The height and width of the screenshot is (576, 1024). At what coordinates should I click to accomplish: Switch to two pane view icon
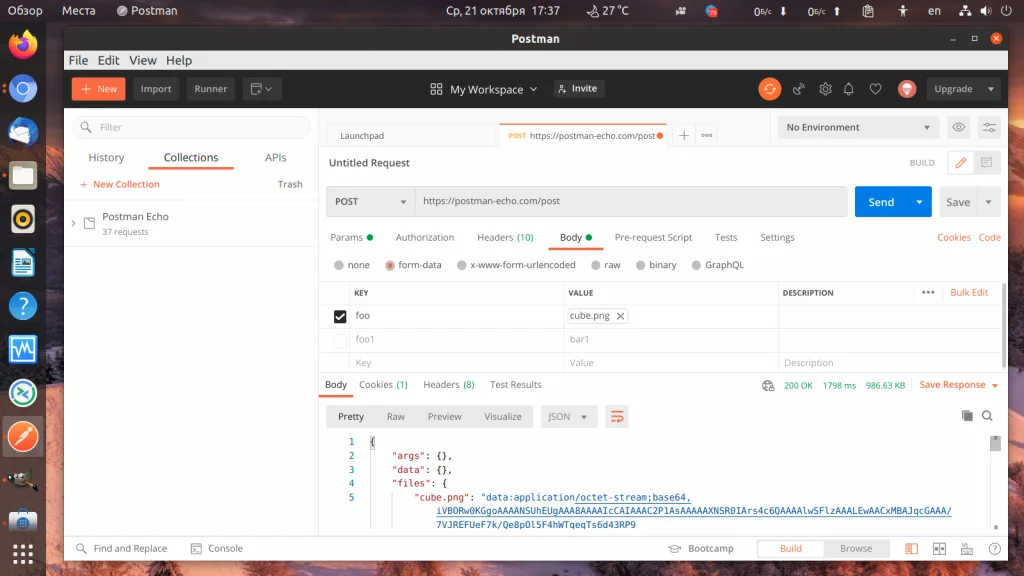(x=939, y=549)
